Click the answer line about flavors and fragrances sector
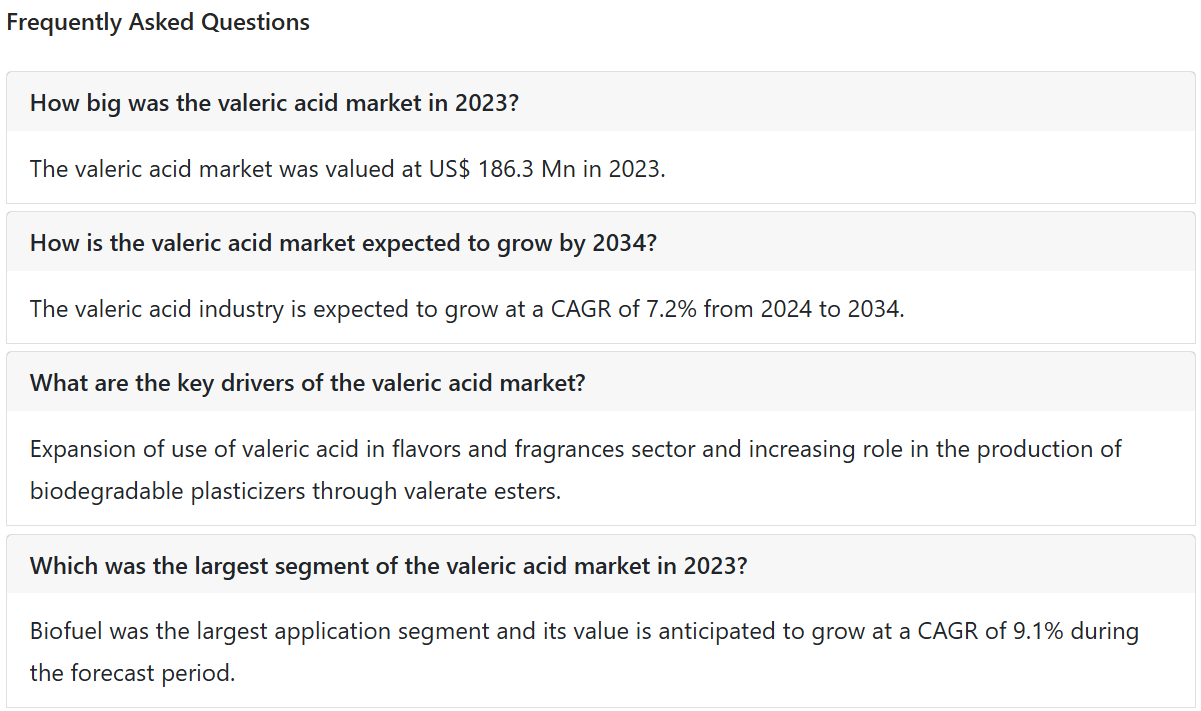This screenshot has width=1201, height=711. pyautogui.click(x=575, y=449)
